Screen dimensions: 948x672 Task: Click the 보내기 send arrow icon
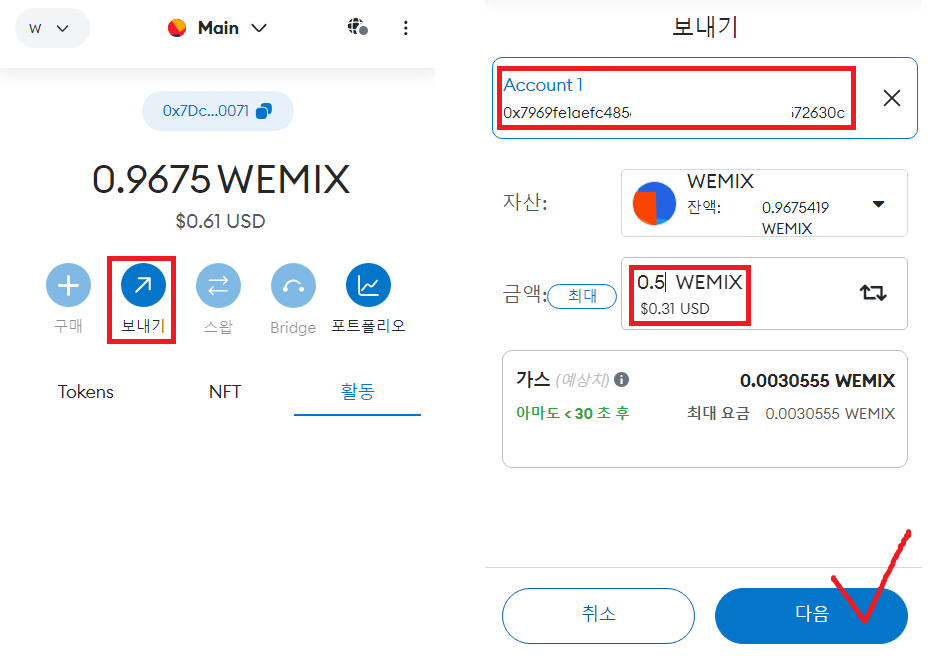tap(143, 285)
